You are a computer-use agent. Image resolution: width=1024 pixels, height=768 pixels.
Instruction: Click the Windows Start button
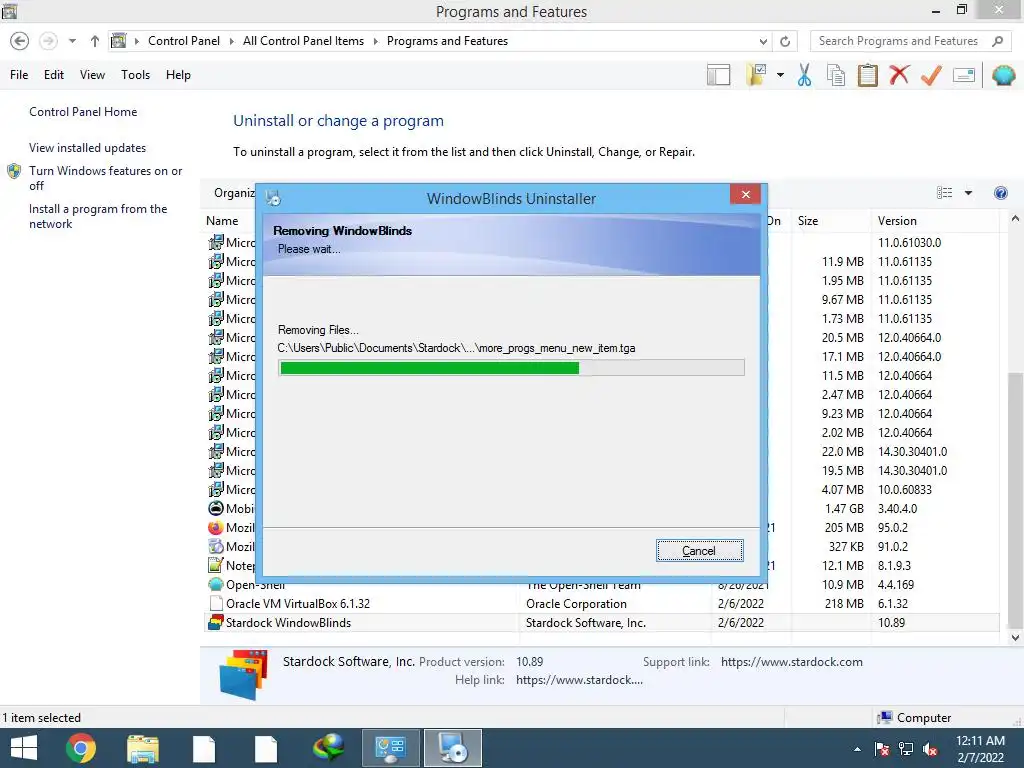click(24, 748)
